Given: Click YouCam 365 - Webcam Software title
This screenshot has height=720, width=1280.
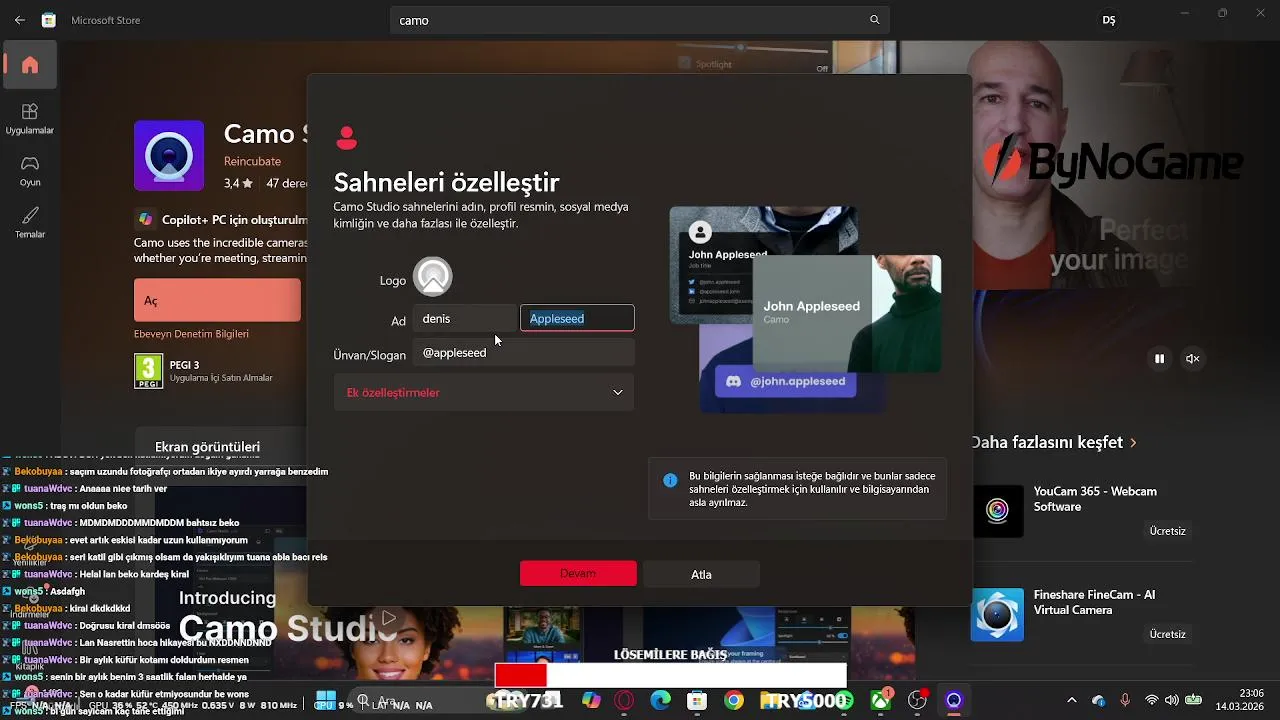Looking at the screenshot, I should point(1095,499).
